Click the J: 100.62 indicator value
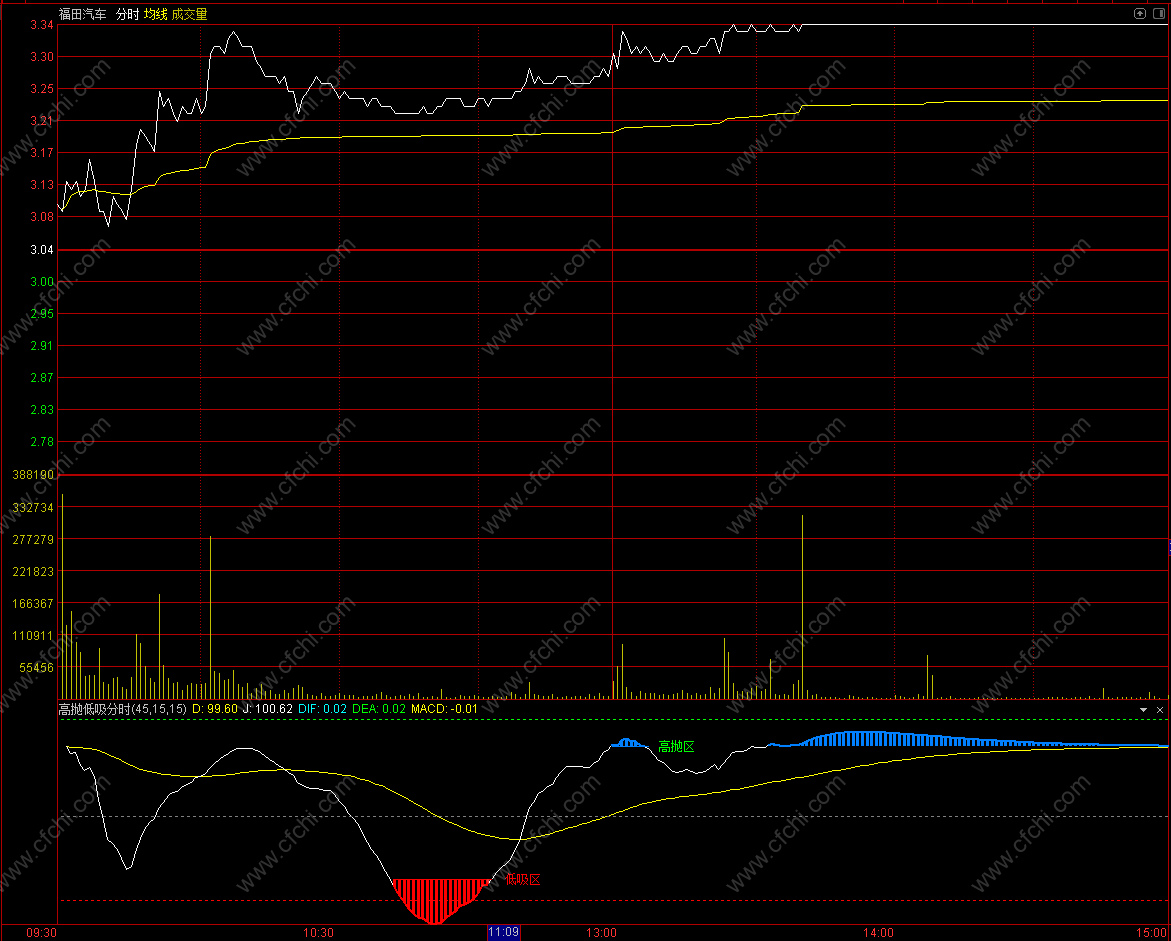The image size is (1171, 941). point(267,709)
